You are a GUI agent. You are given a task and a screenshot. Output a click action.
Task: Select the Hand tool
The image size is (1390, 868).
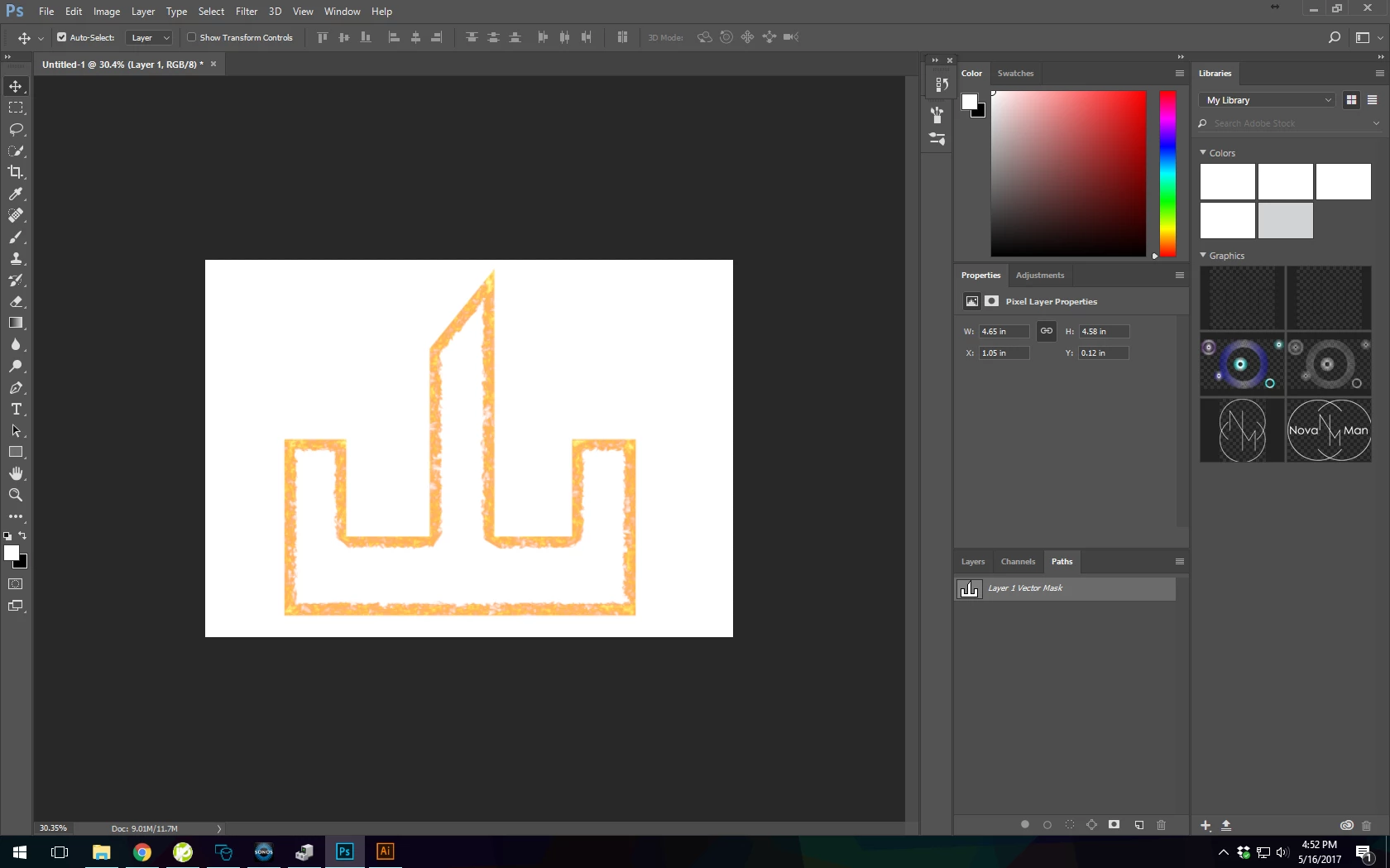[x=16, y=473]
